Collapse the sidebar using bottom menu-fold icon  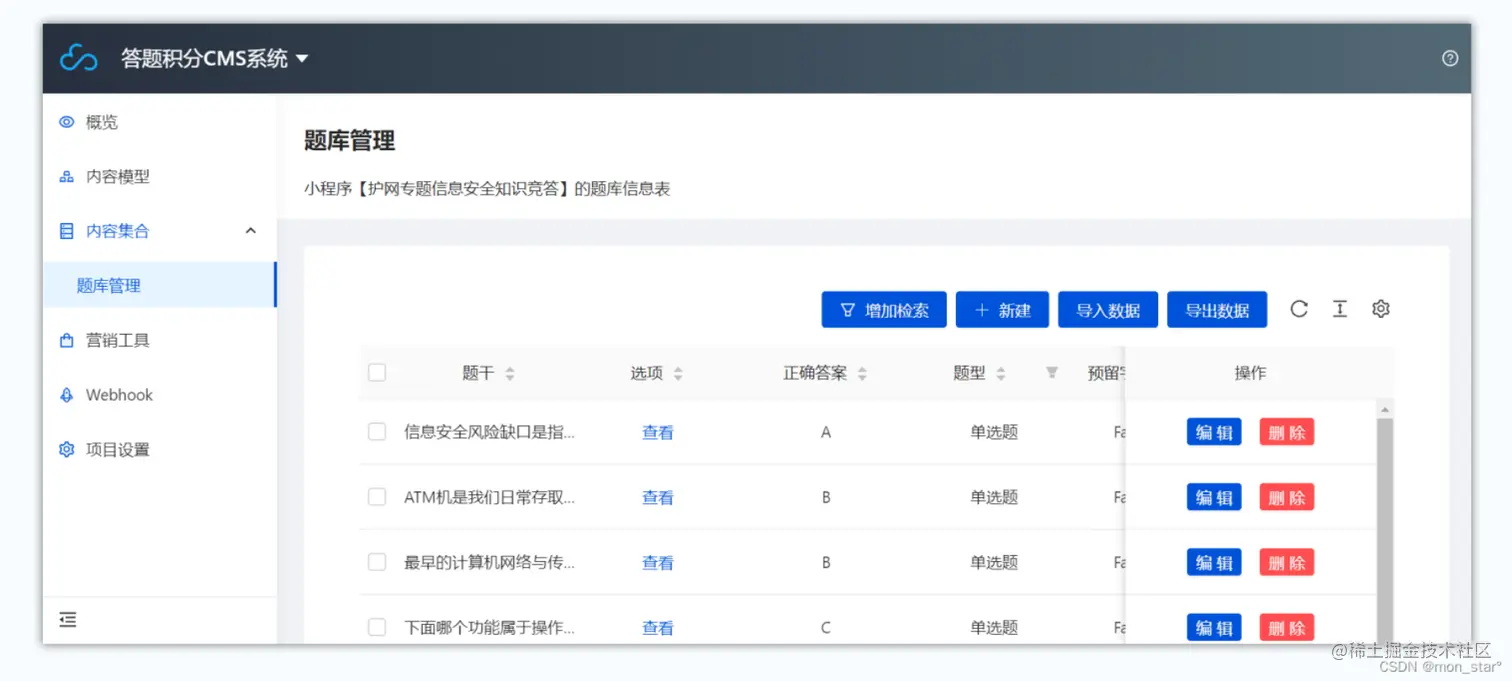point(68,620)
